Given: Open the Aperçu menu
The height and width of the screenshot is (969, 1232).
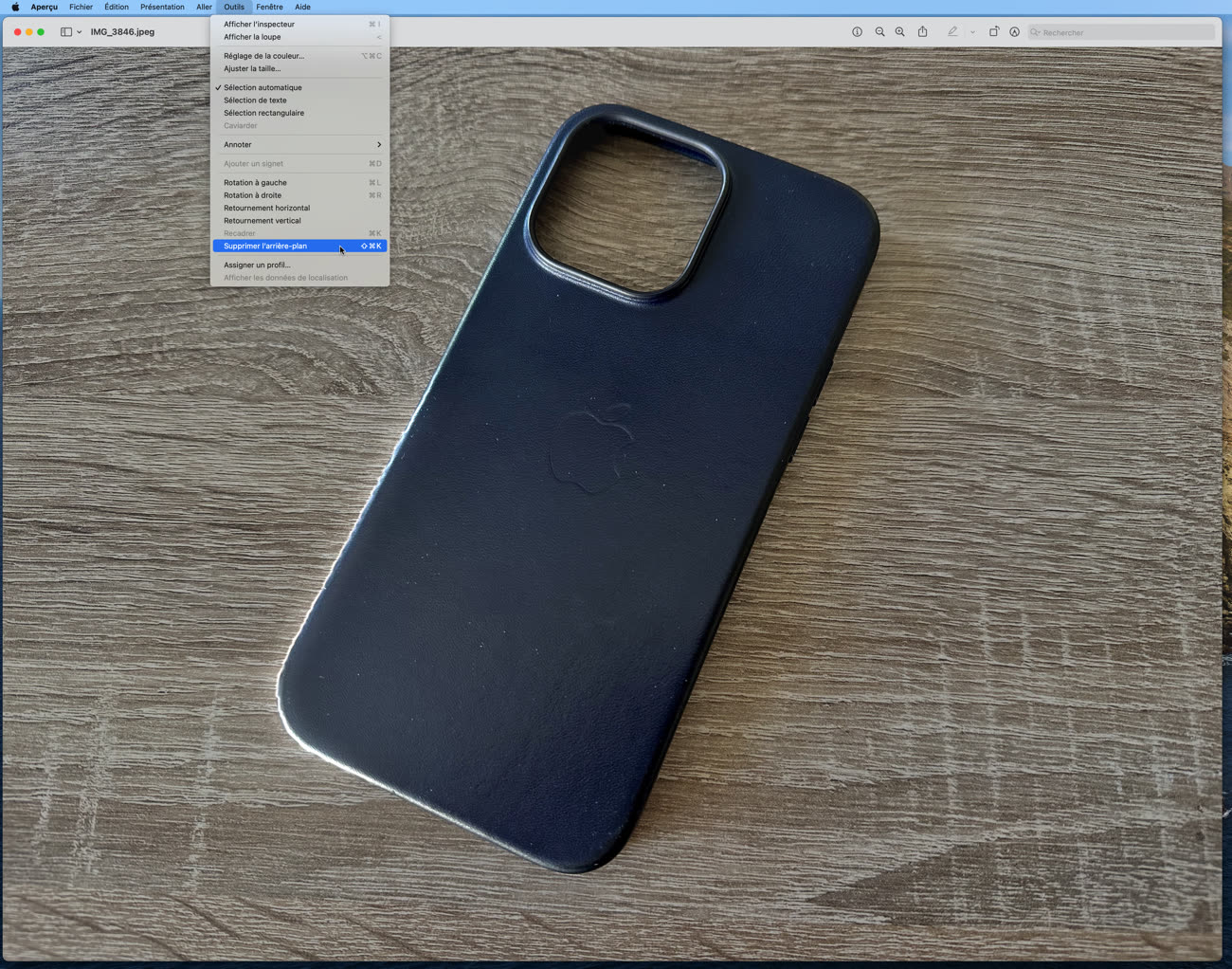Looking at the screenshot, I should click(44, 7).
